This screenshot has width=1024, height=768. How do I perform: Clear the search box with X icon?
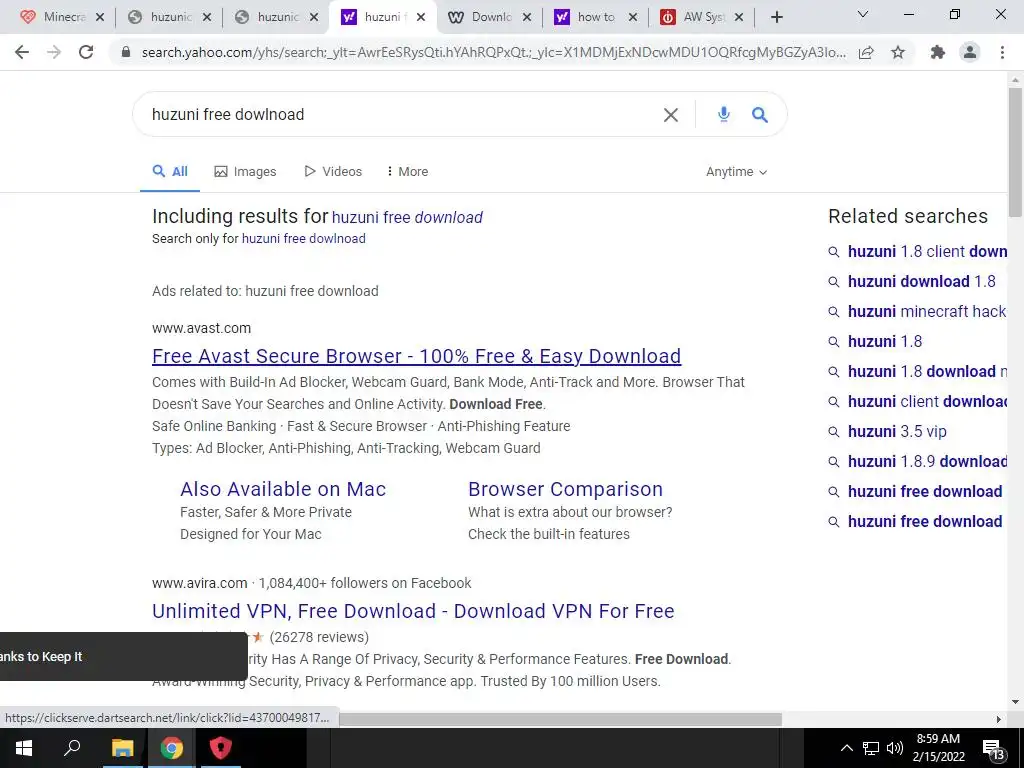pos(671,115)
